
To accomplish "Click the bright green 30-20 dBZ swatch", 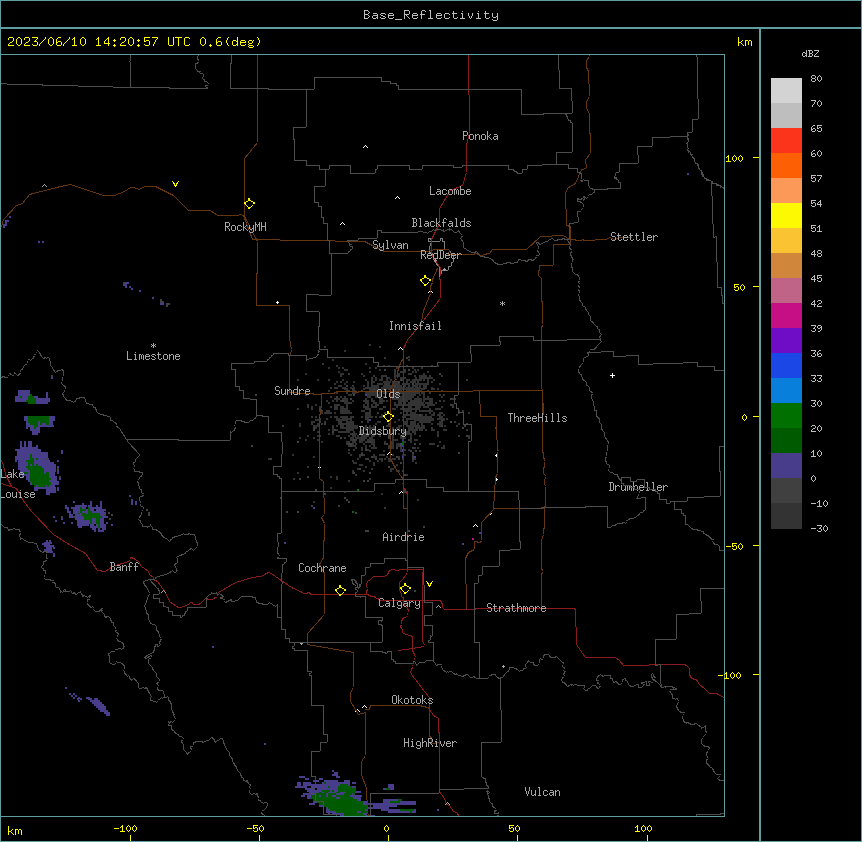I will [786, 416].
